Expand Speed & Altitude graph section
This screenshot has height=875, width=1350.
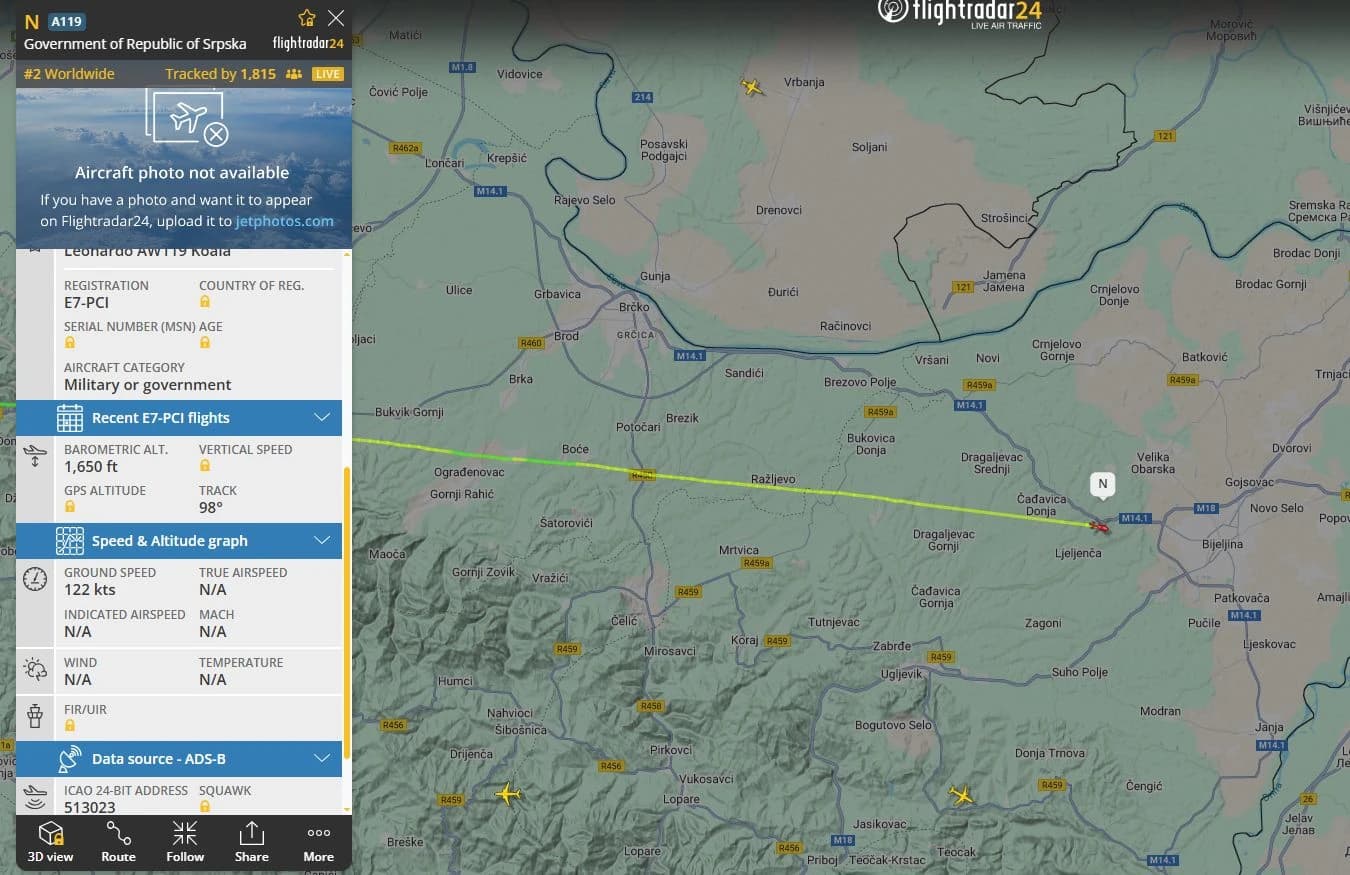click(179, 541)
